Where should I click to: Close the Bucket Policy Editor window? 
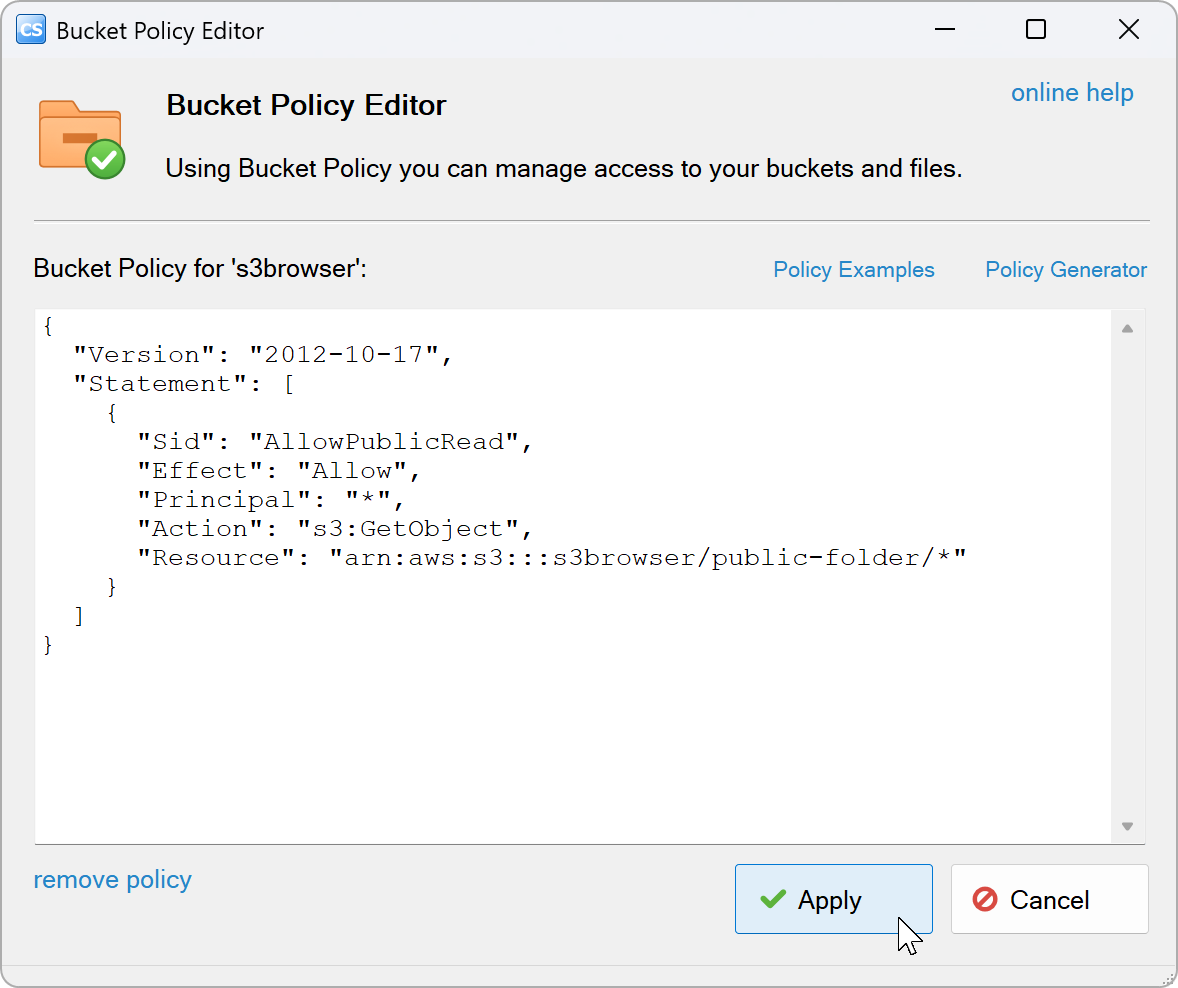click(1128, 30)
